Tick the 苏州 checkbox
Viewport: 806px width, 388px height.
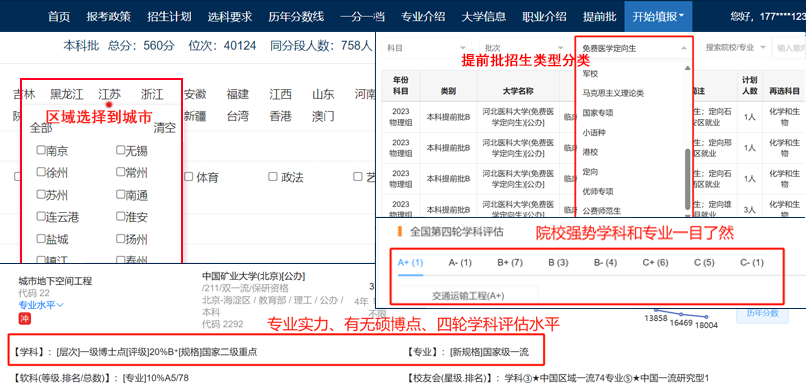41,194
